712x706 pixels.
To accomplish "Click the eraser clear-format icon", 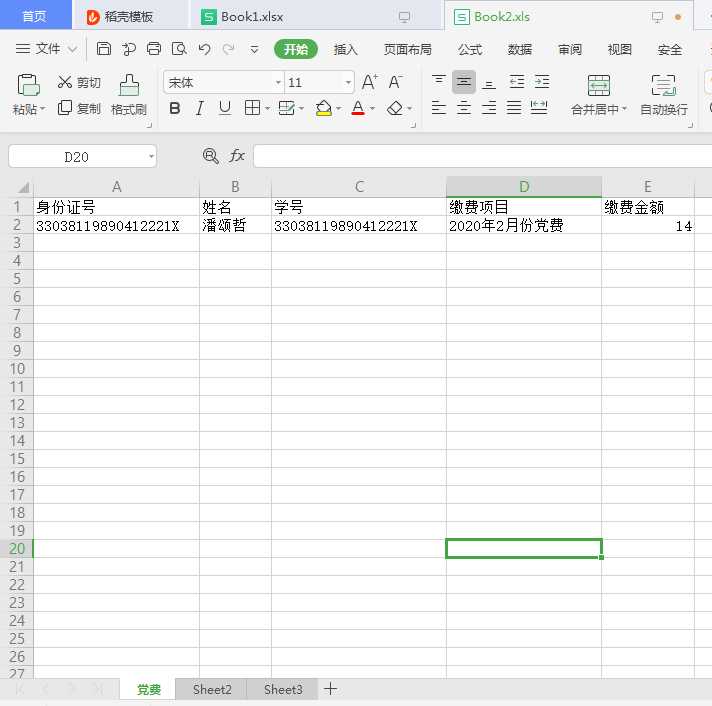I will [x=395, y=108].
